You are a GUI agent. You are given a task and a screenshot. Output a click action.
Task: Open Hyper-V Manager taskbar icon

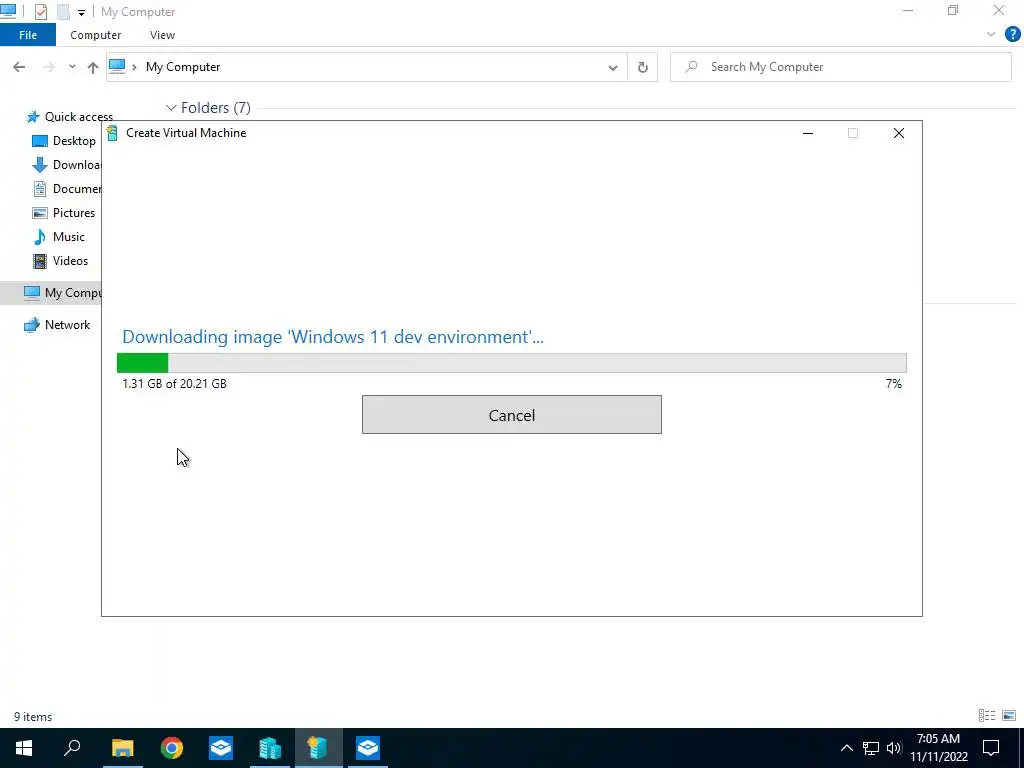[x=270, y=748]
